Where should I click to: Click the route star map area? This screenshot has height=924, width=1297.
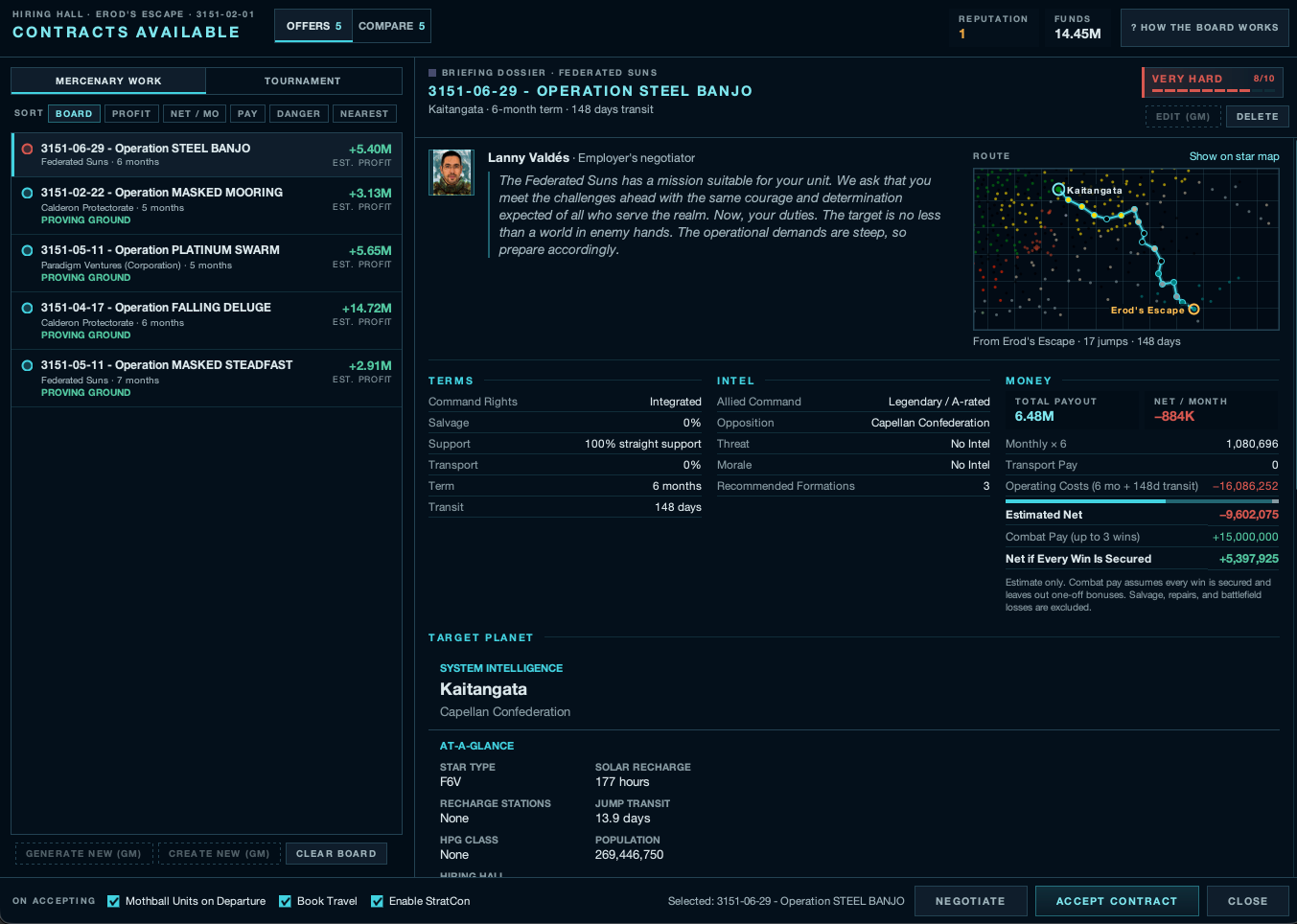(x=1125, y=249)
